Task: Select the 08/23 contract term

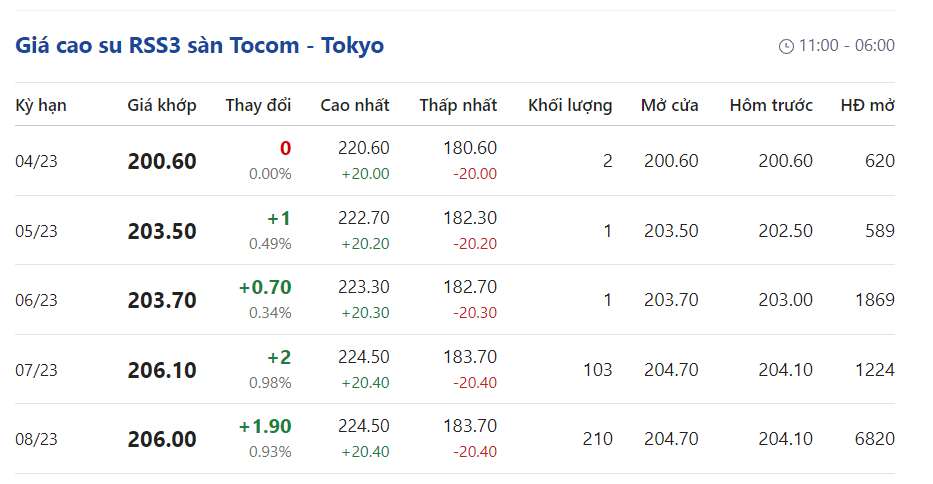Action: pos(37,439)
